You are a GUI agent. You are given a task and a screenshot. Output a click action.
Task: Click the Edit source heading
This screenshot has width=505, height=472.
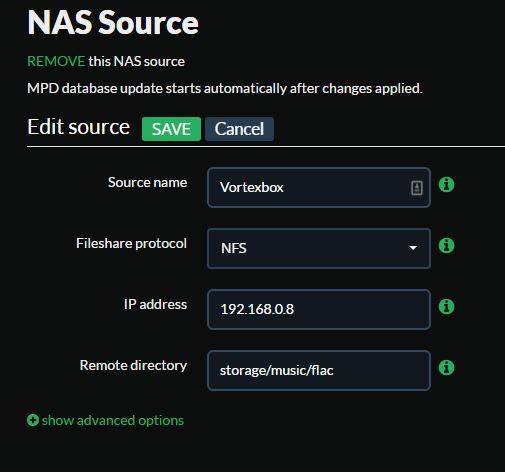tap(79, 127)
